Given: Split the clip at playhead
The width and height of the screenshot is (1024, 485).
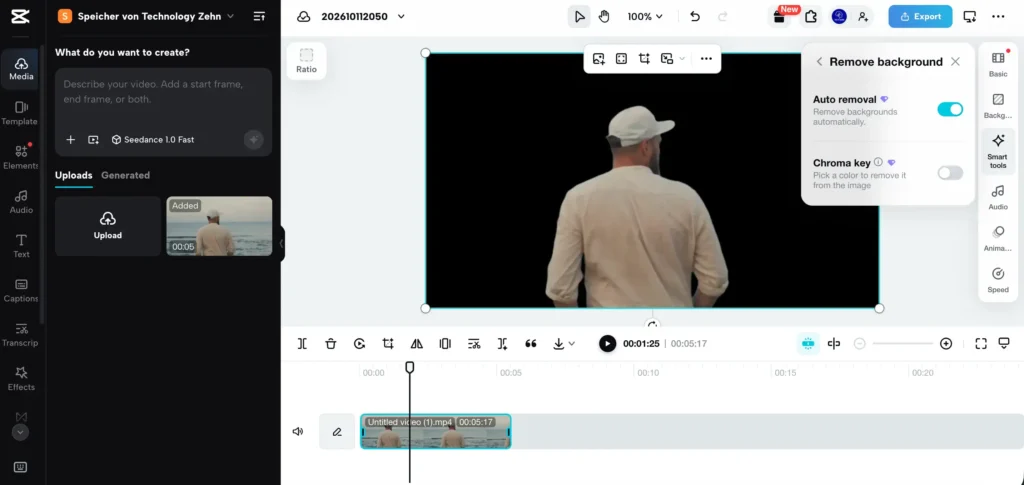Looking at the screenshot, I should click(x=302, y=343).
